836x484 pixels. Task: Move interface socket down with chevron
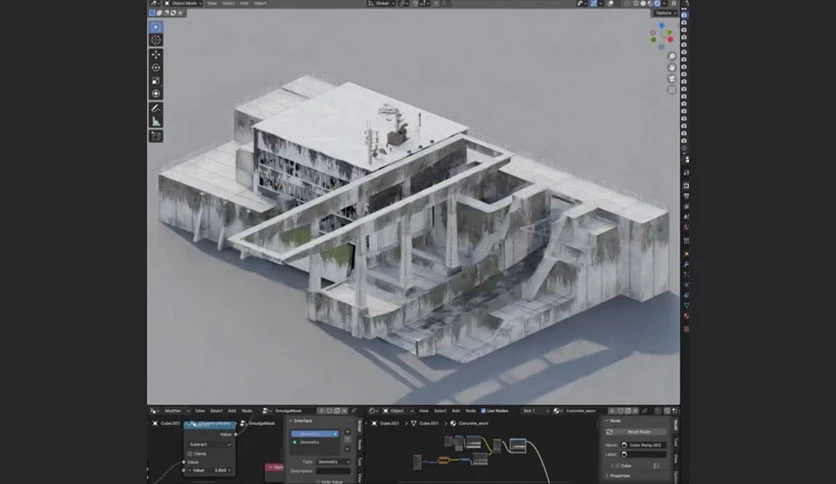348,449
